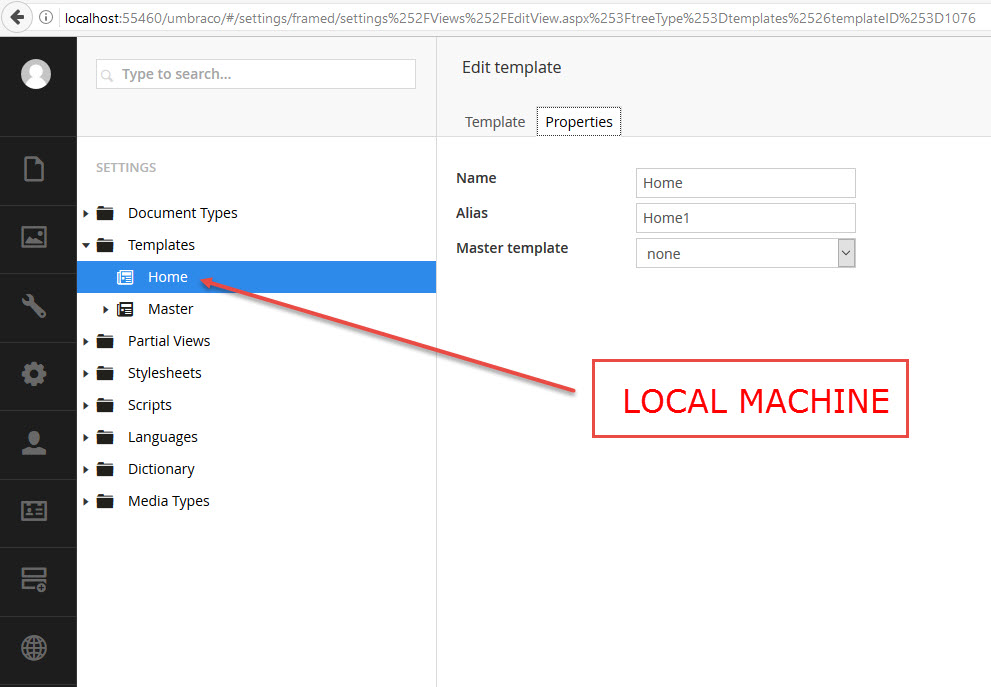Open the Forms section icon in sidebar

pyautogui.click(x=35, y=579)
